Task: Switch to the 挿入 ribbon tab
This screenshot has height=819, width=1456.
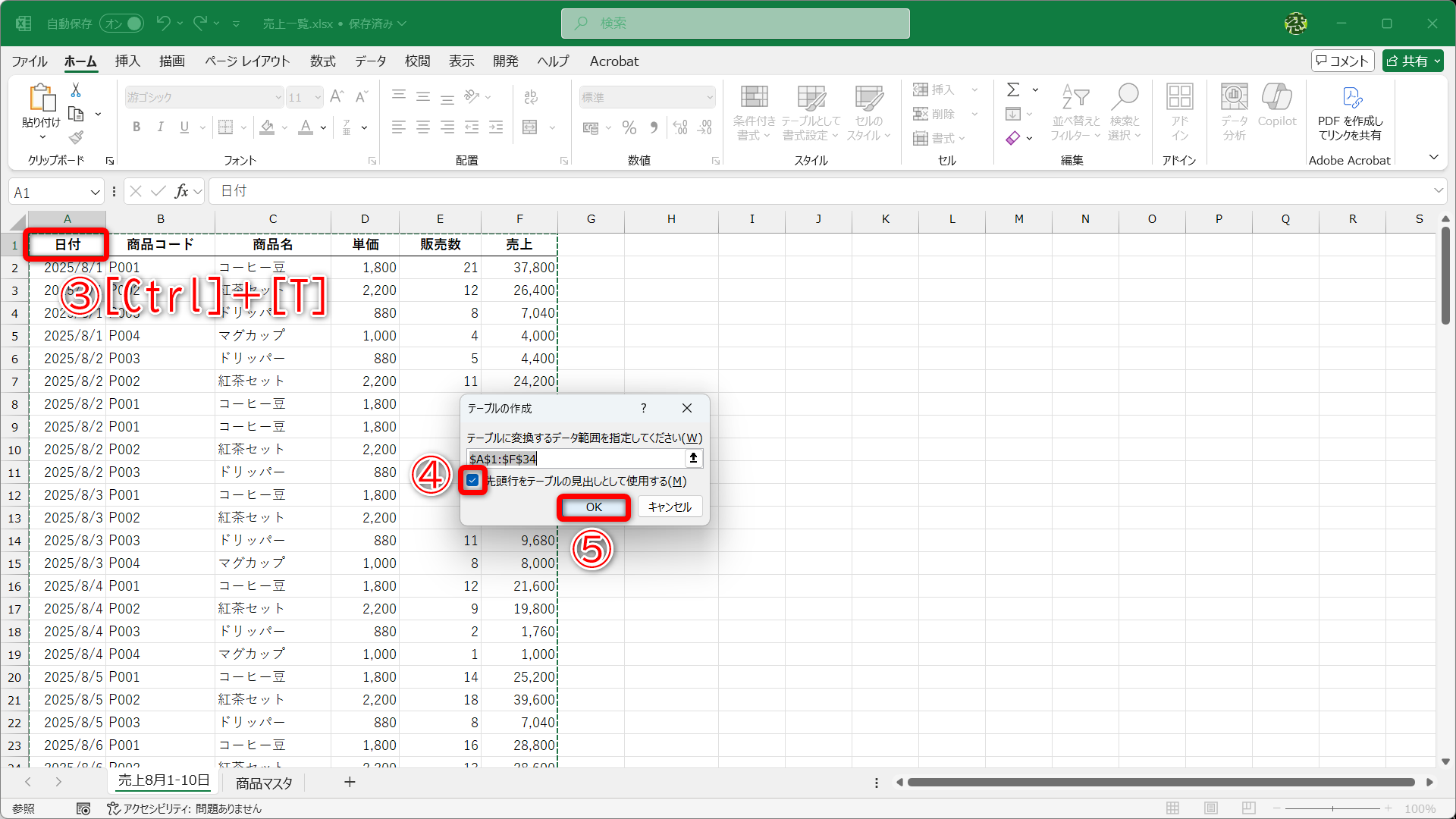Action: 127,61
